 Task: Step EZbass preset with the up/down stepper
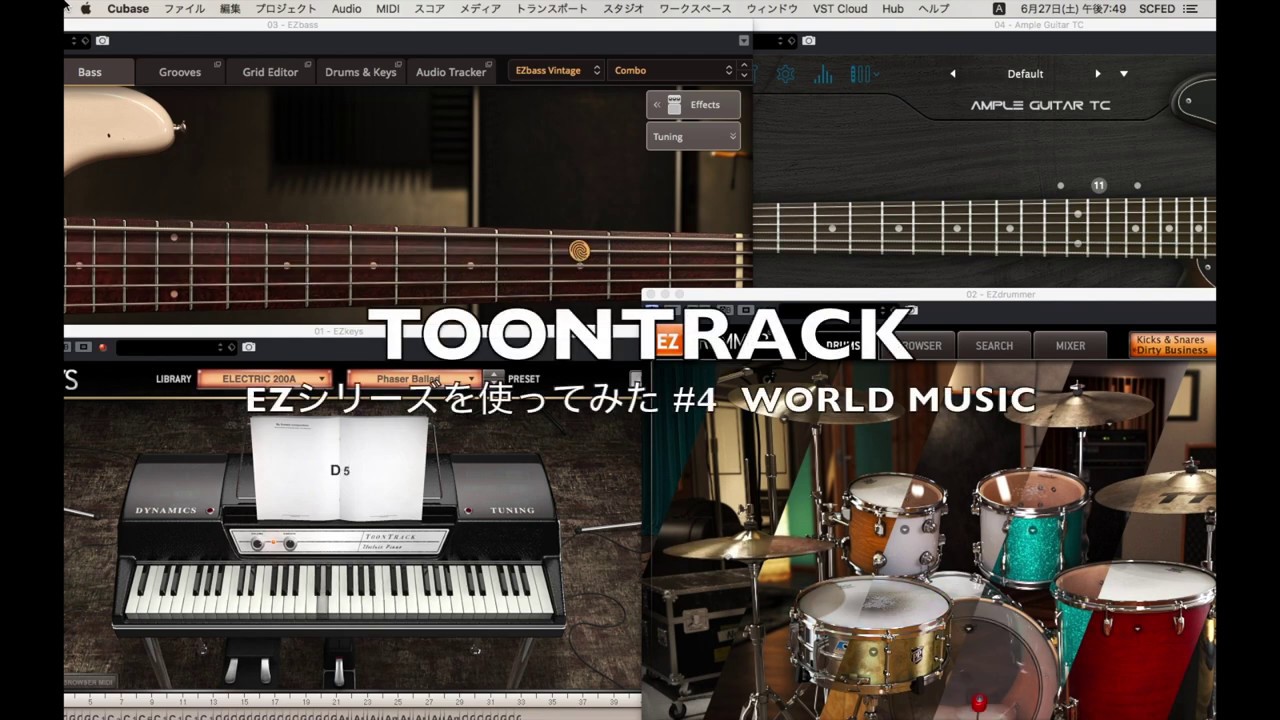pos(743,70)
